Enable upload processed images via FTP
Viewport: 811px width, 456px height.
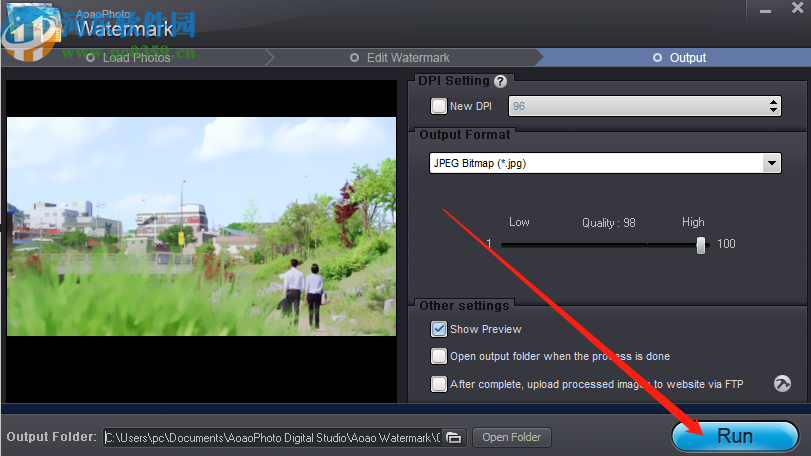(x=439, y=384)
